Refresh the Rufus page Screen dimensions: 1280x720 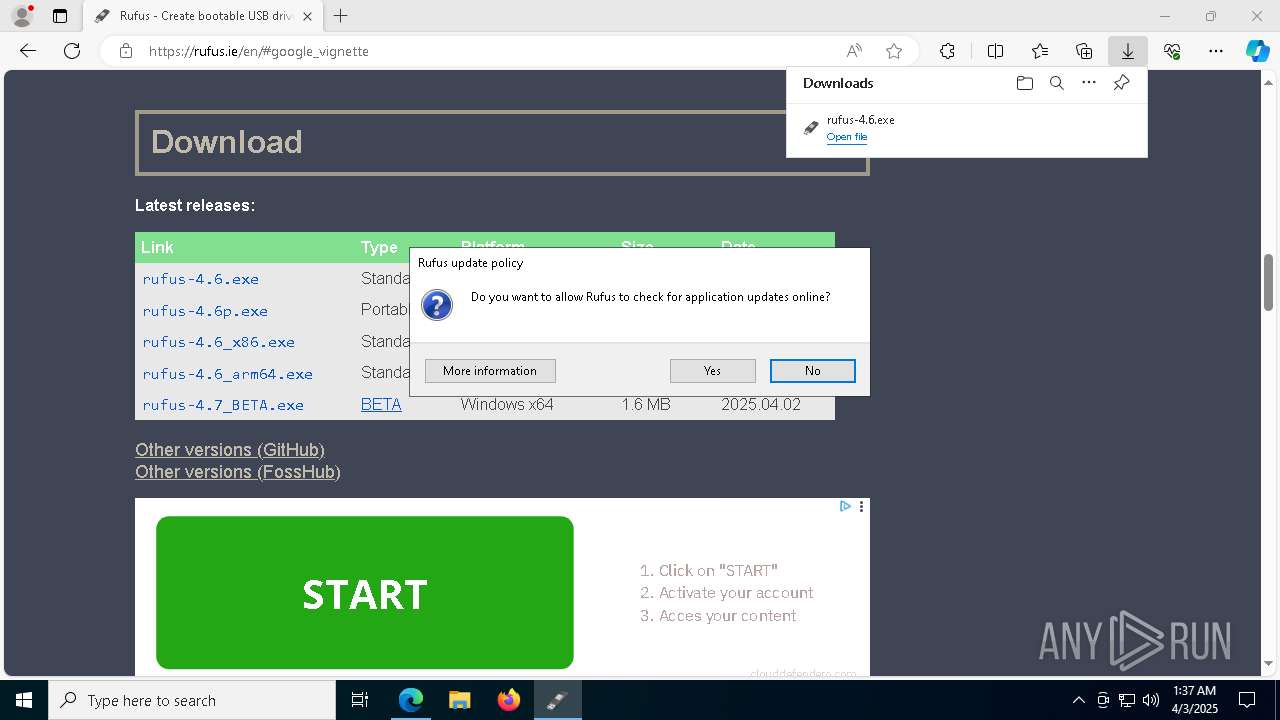[72, 51]
